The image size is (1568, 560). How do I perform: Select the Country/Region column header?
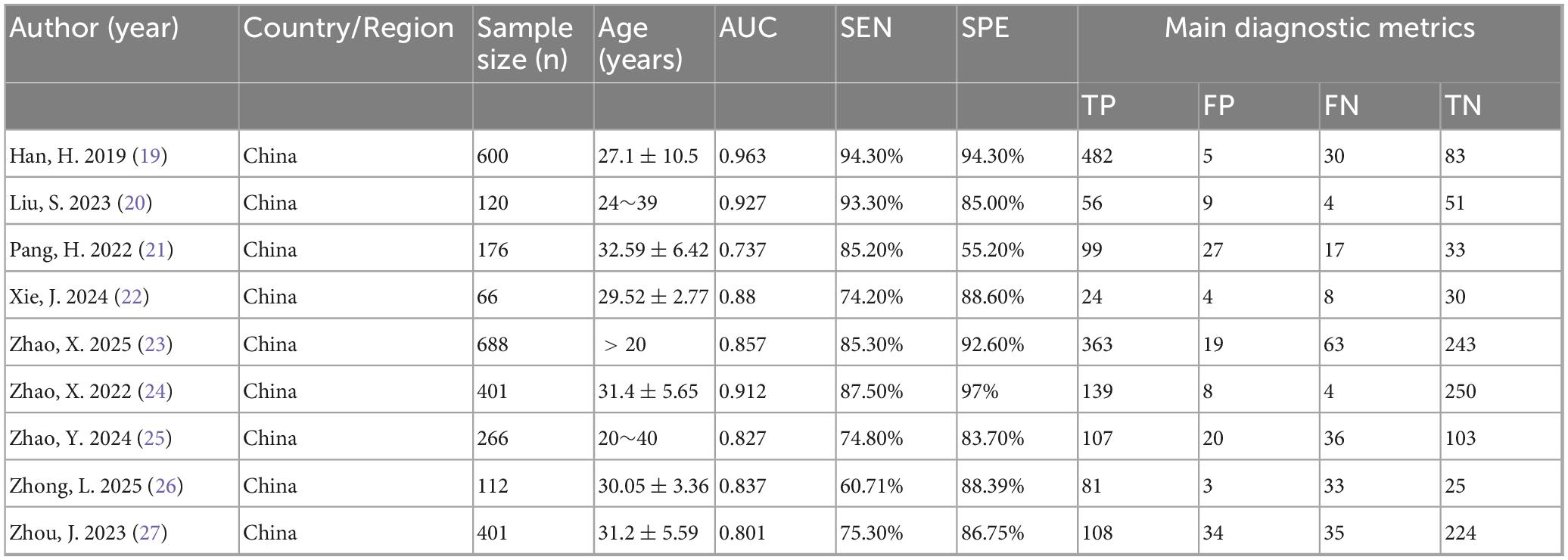pyautogui.click(x=348, y=29)
